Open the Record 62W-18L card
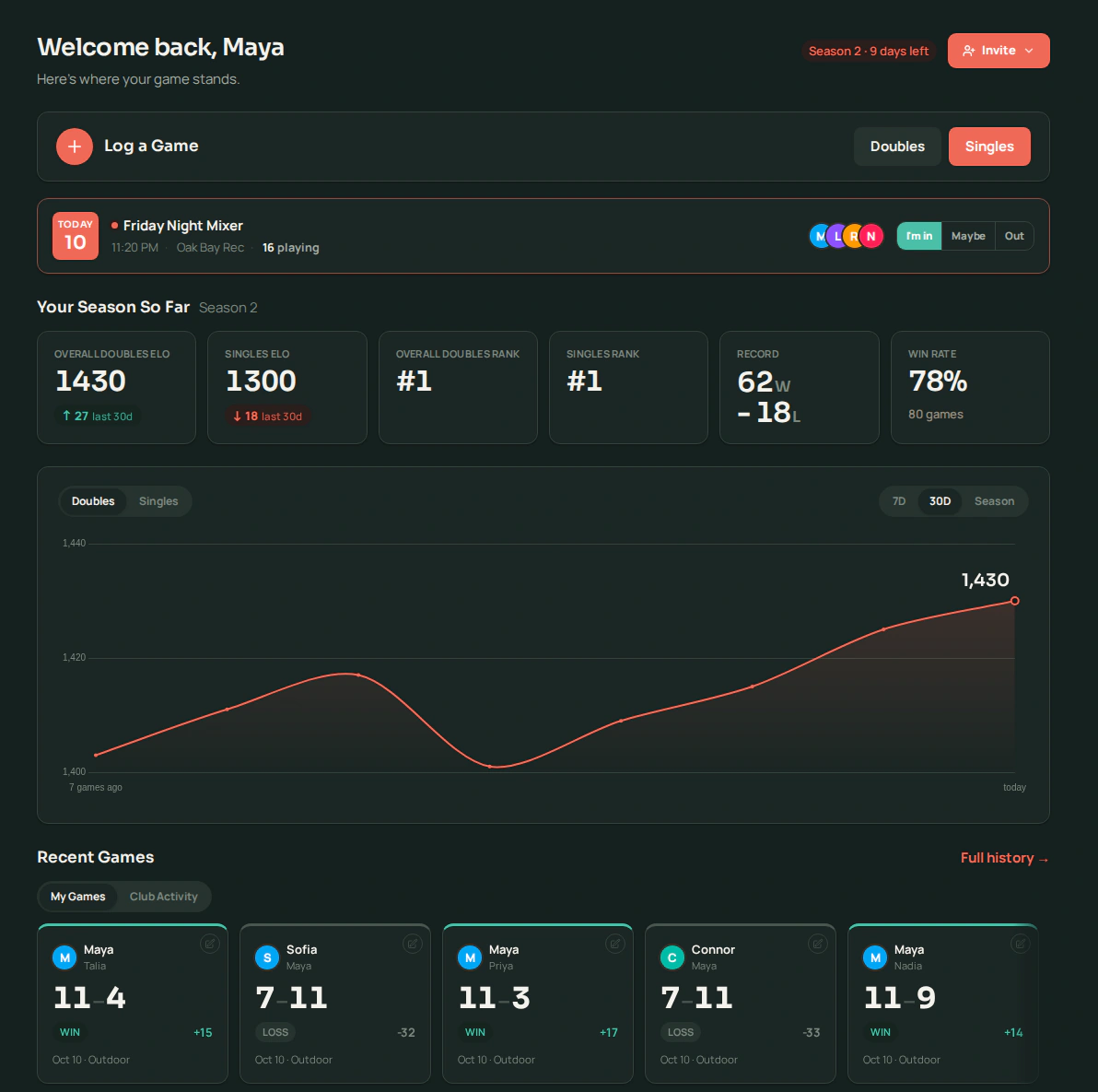The height and width of the screenshot is (1092, 1098). click(x=799, y=387)
